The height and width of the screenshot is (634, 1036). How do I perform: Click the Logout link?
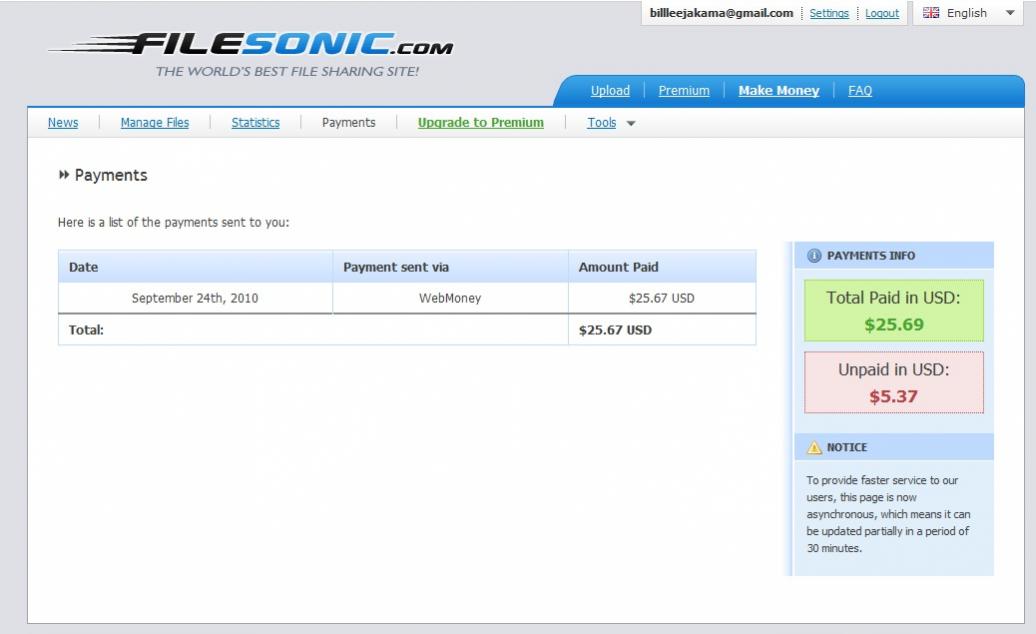(x=881, y=13)
